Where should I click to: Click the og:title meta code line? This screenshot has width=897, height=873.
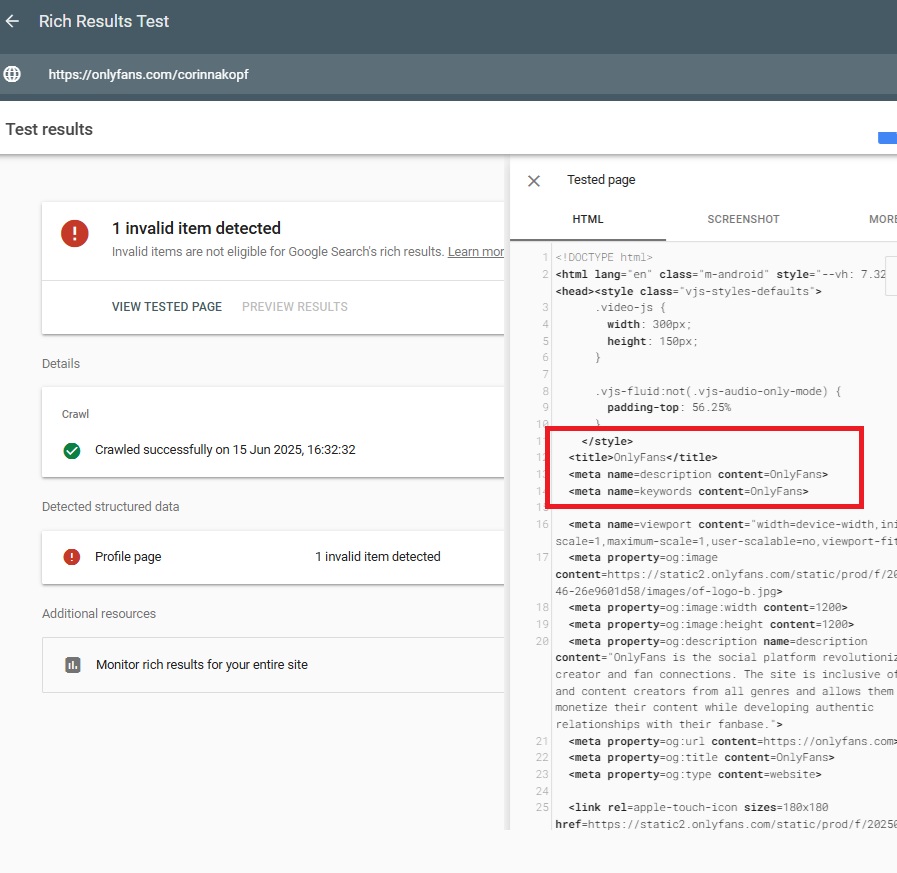(x=701, y=757)
